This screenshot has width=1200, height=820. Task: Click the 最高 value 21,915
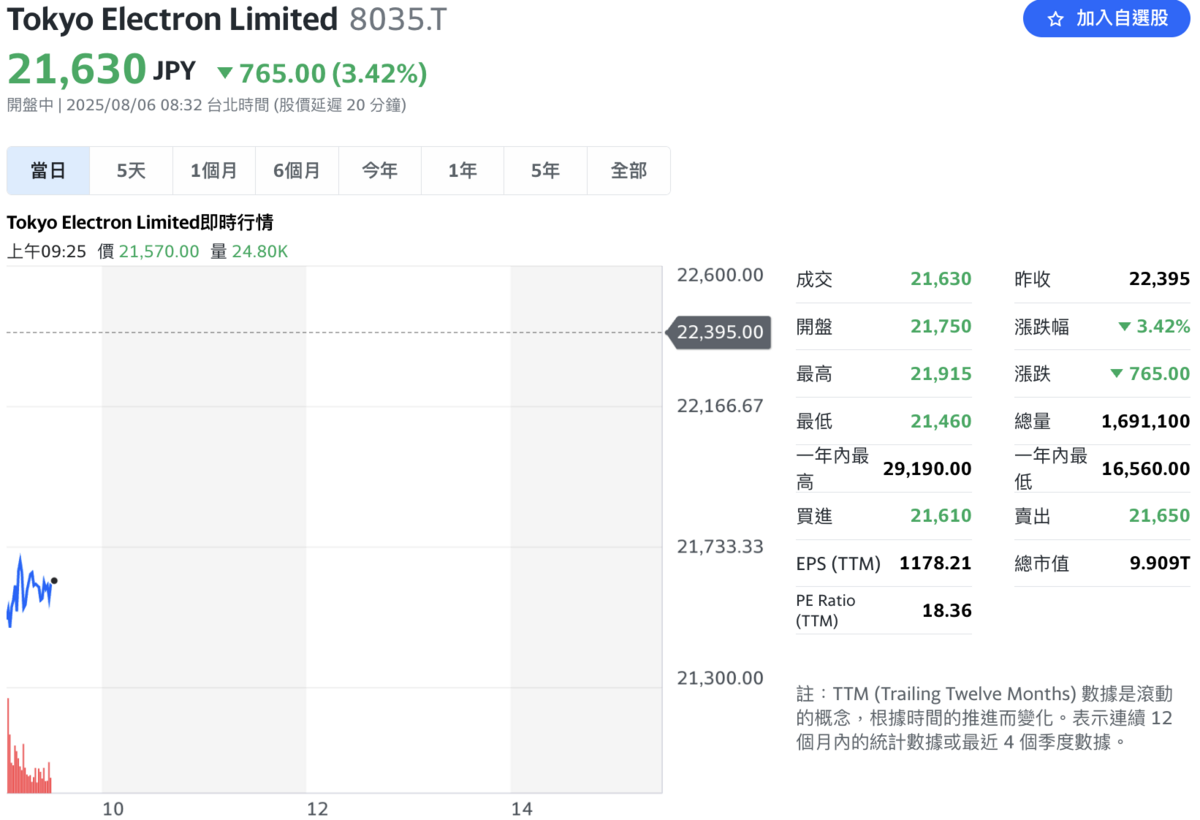click(x=941, y=374)
